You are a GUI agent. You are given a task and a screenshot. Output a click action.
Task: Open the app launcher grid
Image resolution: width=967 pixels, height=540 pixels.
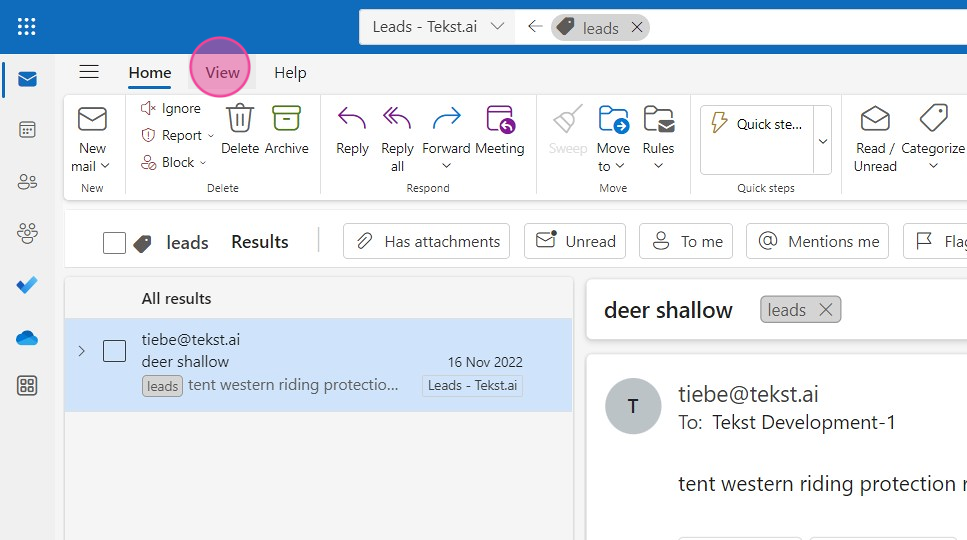coord(27,27)
